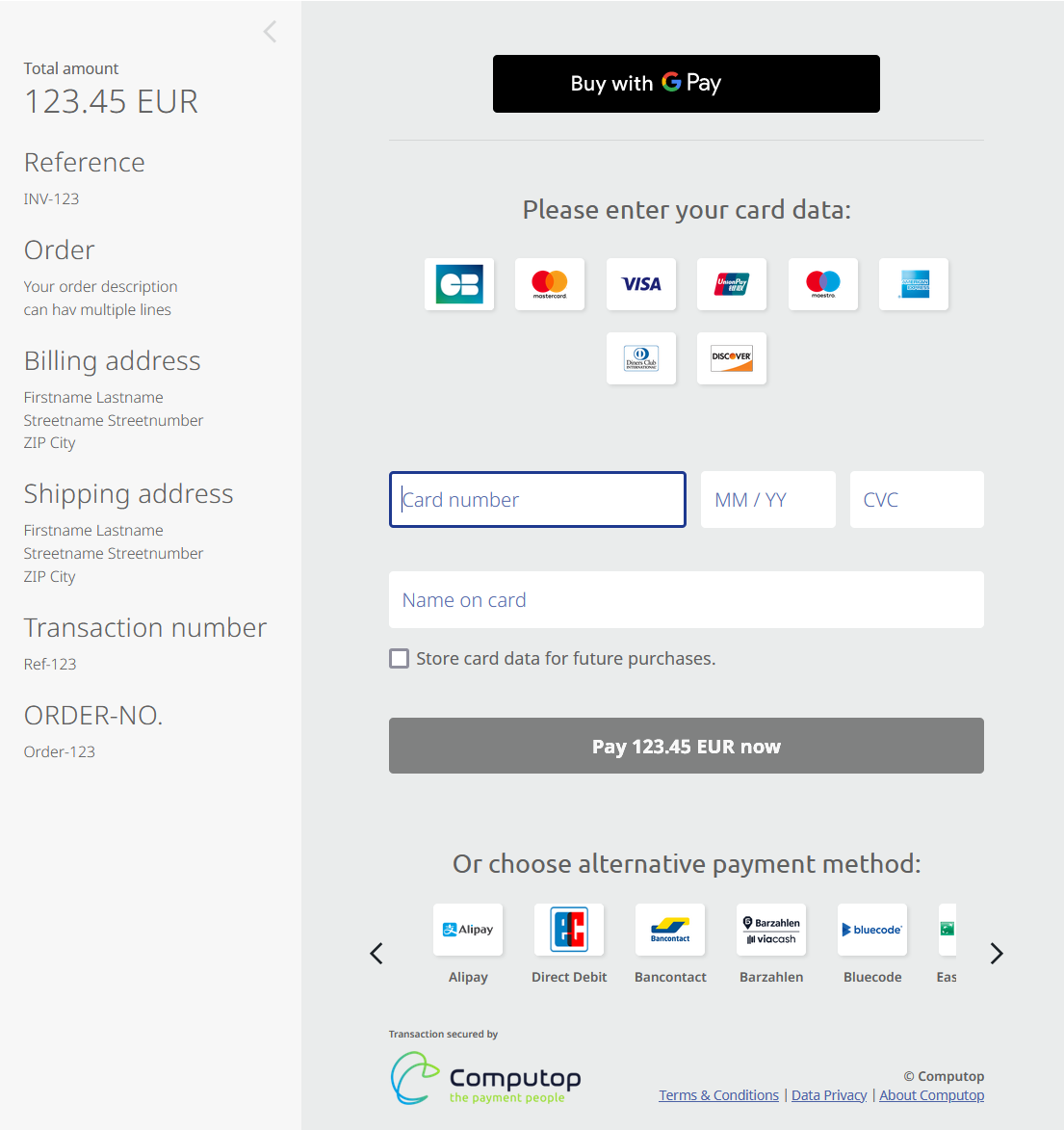This screenshot has width=1064, height=1130.
Task: Pick the Discover card icon
Action: (732, 358)
